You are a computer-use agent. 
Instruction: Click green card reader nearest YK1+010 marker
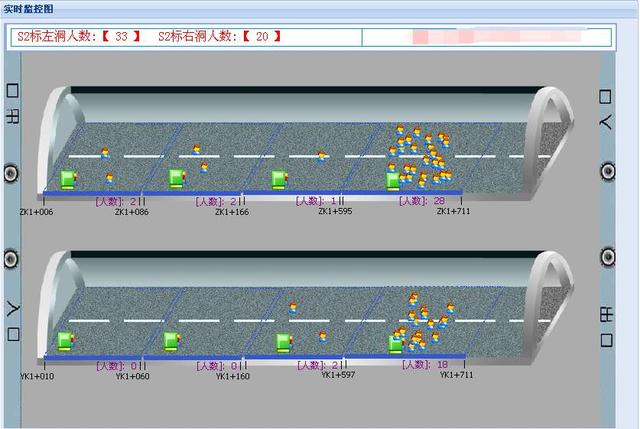66,341
